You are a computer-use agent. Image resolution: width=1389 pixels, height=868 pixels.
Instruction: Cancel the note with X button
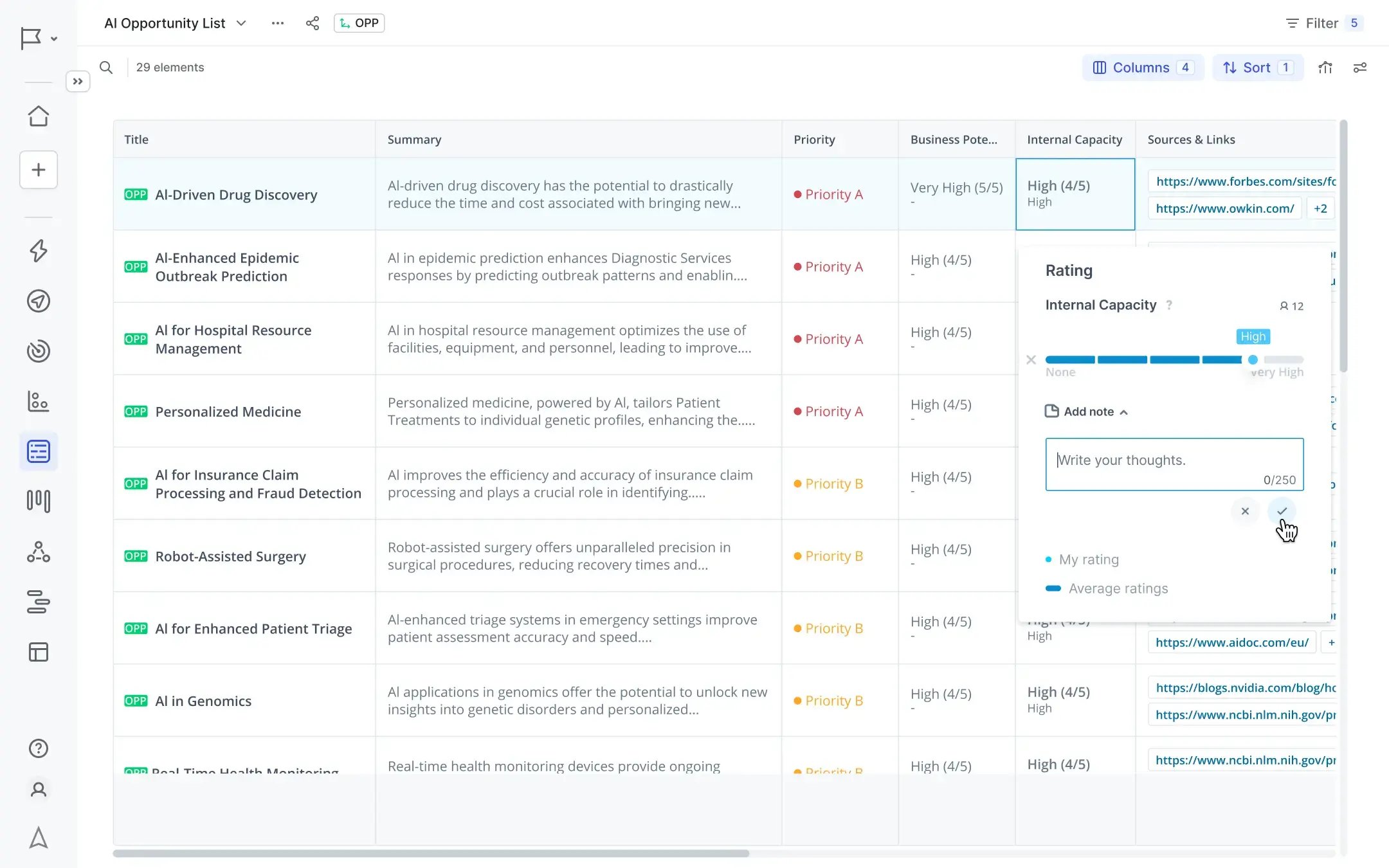1245,511
